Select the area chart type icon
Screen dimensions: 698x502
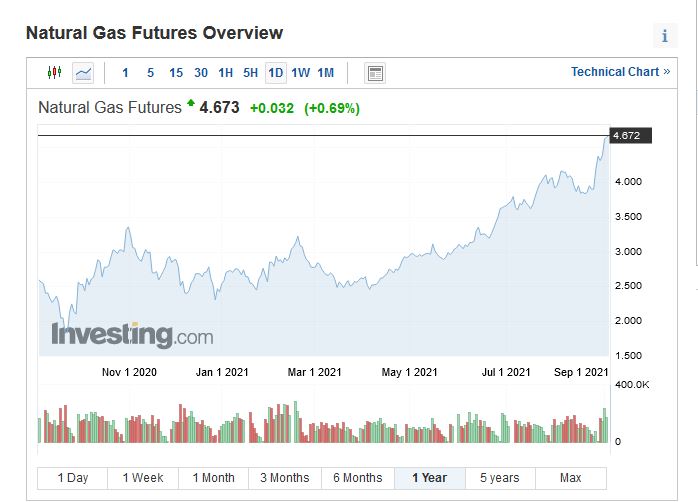coord(83,72)
